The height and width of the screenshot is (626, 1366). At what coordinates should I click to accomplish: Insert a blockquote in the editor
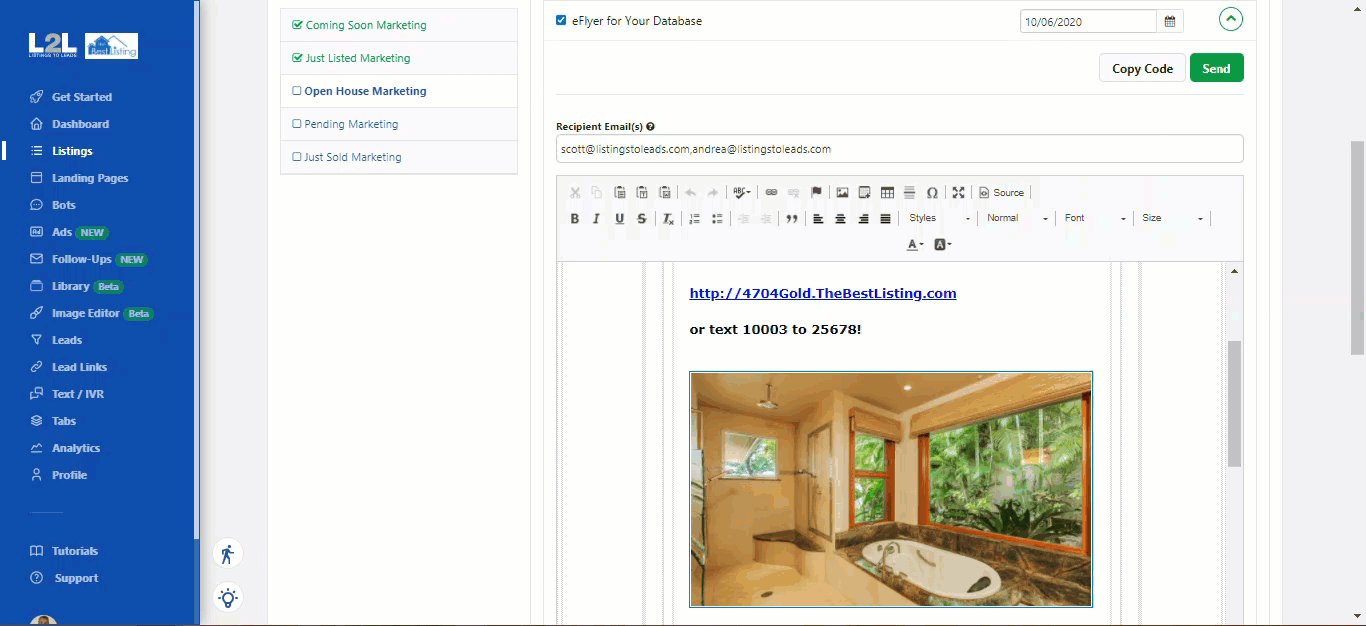click(x=791, y=218)
